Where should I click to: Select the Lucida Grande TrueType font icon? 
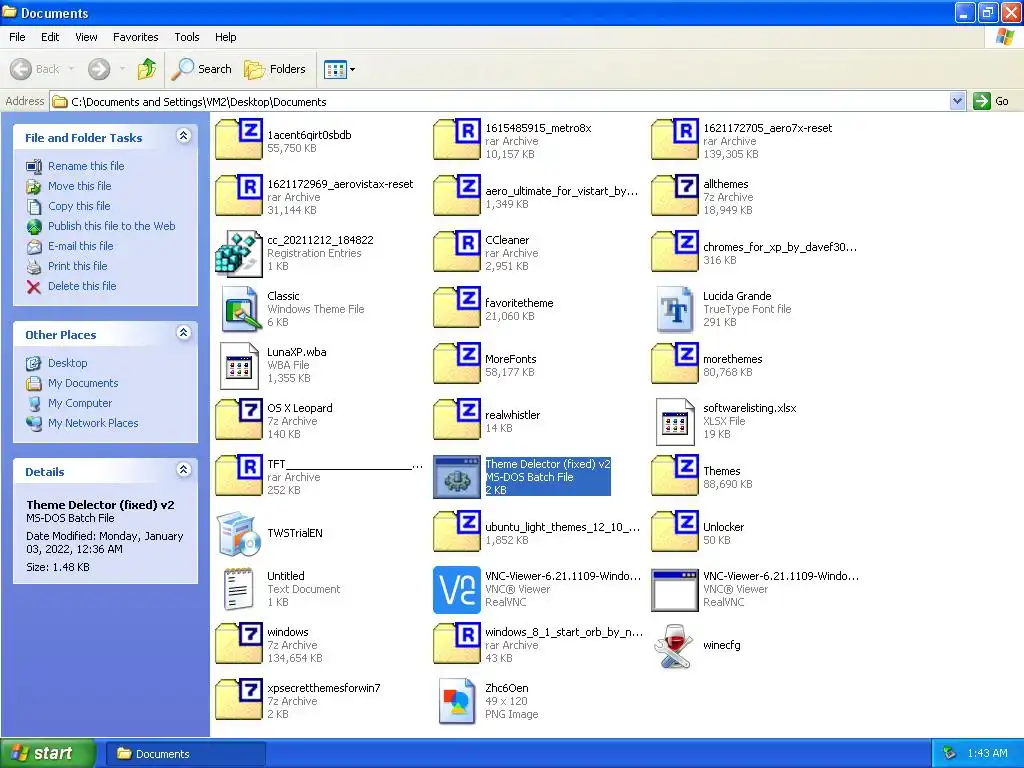[x=675, y=310]
